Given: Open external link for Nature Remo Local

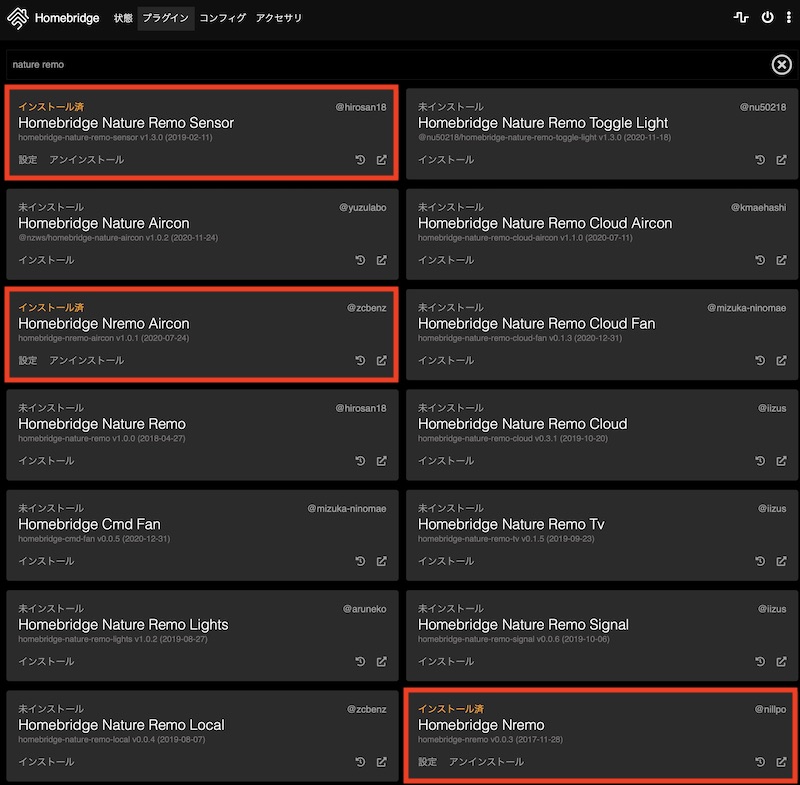Looking at the screenshot, I should pos(382,762).
